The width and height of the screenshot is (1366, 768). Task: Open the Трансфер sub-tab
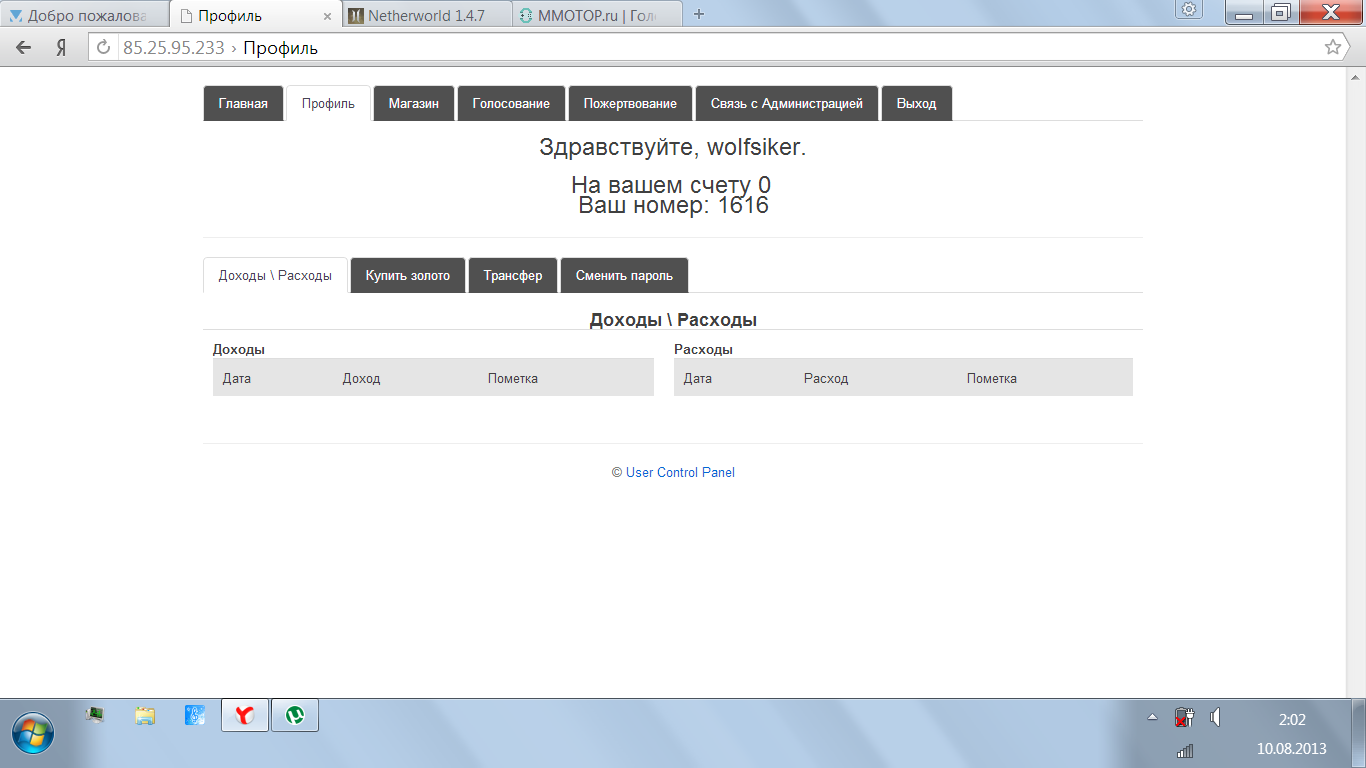(x=513, y=275)
